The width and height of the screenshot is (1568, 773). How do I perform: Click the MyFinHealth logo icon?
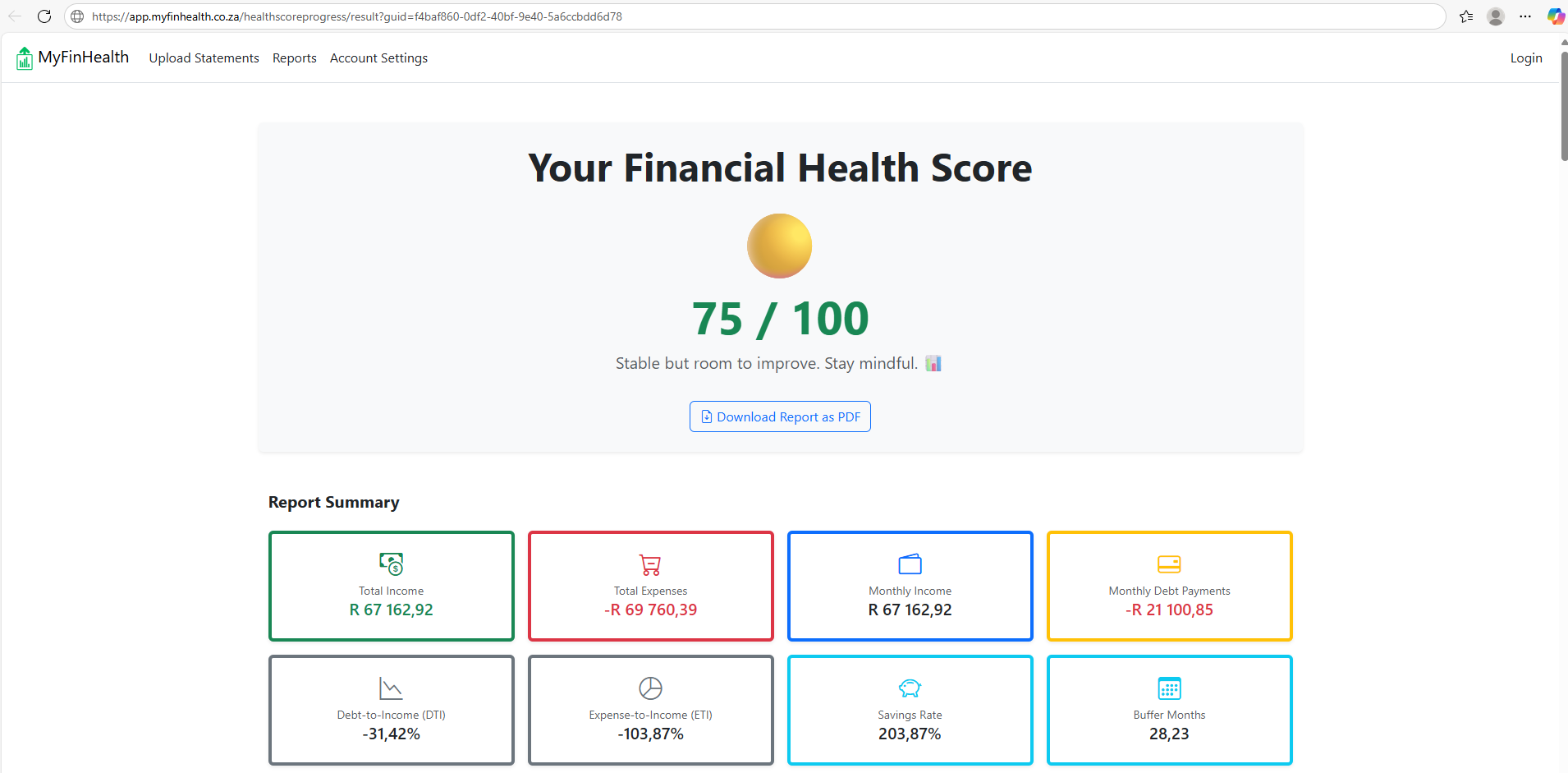point(25,58)
